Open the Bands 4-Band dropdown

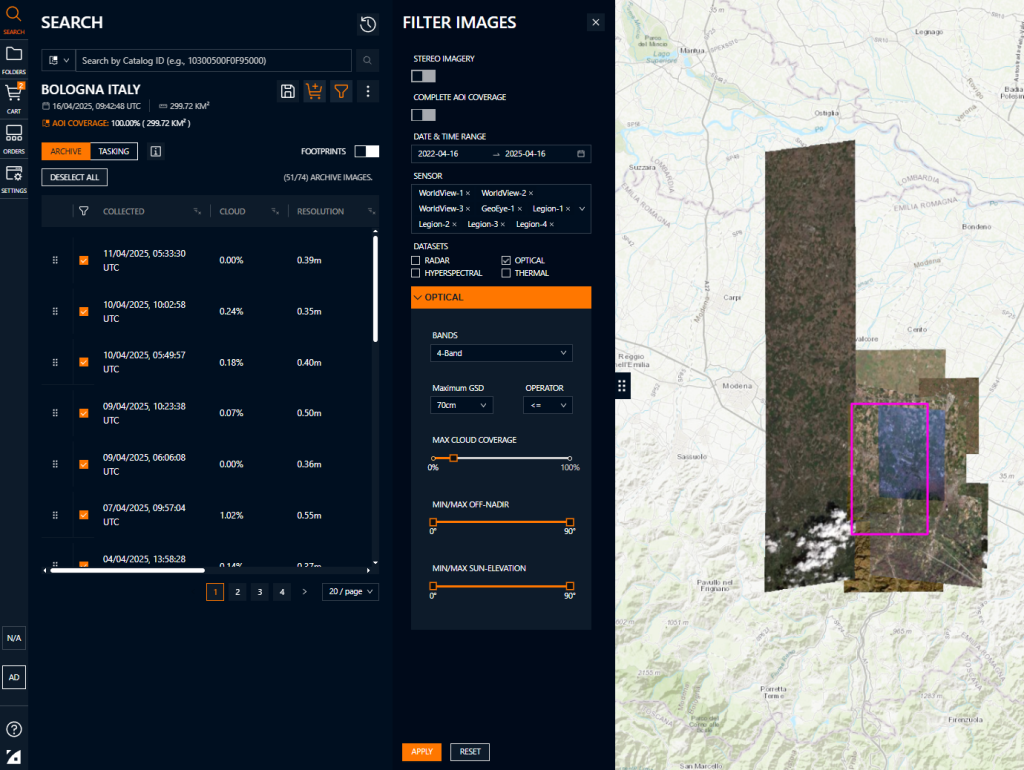tap(502, 353)
